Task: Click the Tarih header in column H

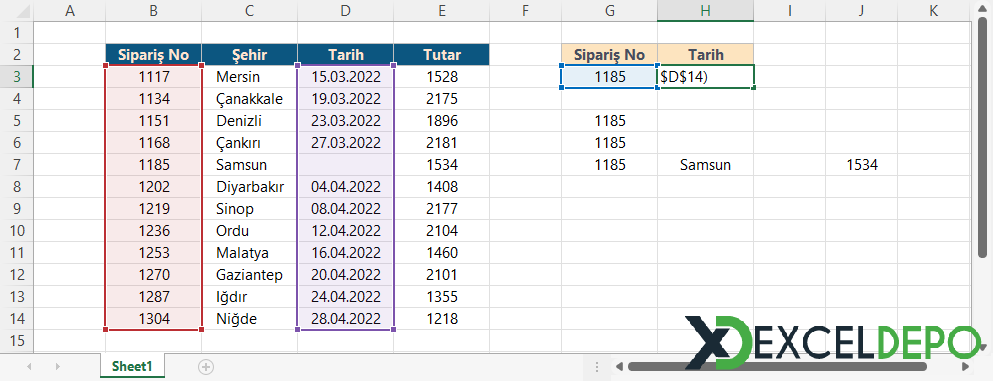Action: [x=705, y=54]
